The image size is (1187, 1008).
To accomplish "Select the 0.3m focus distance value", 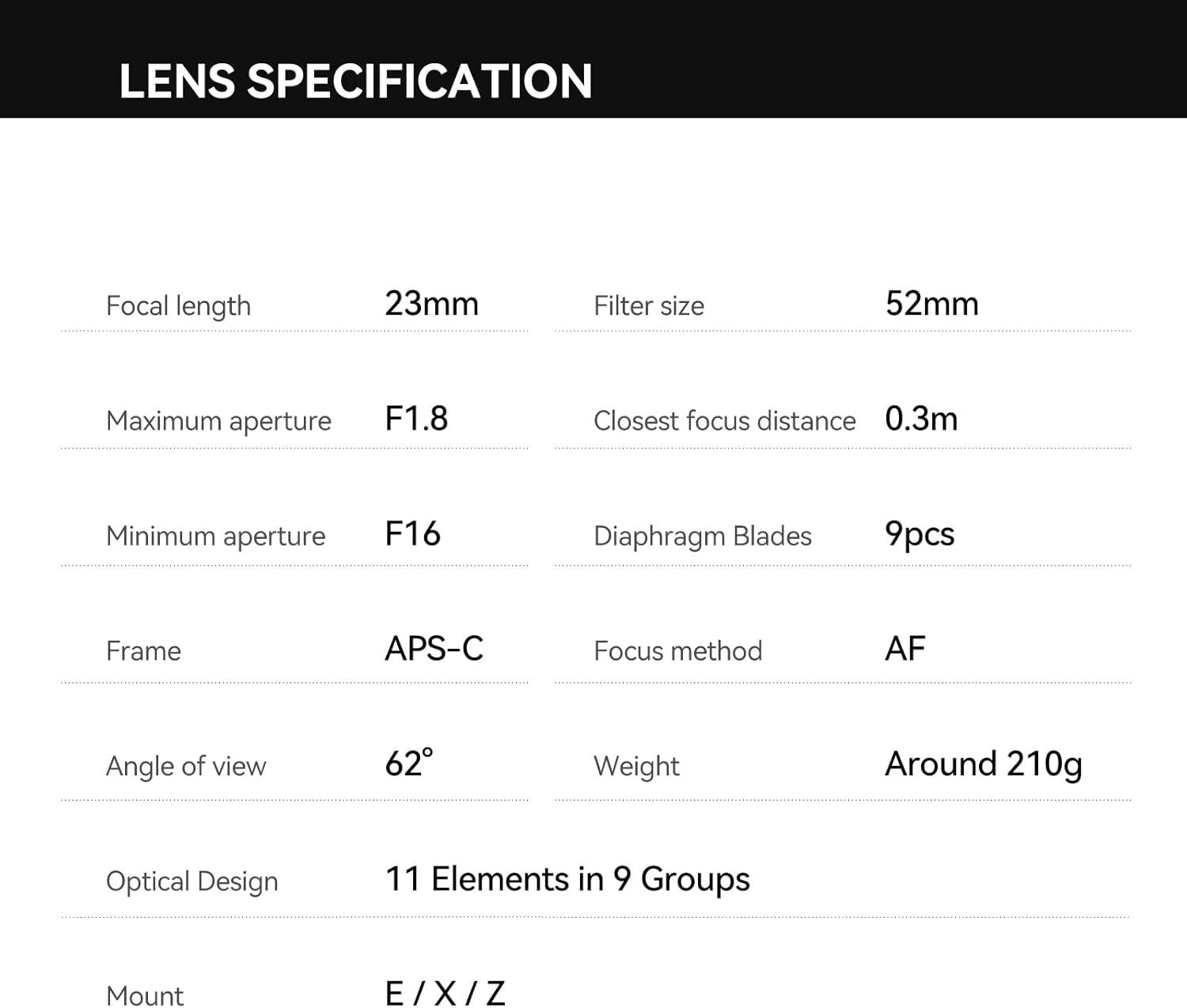I will [921, 419].
